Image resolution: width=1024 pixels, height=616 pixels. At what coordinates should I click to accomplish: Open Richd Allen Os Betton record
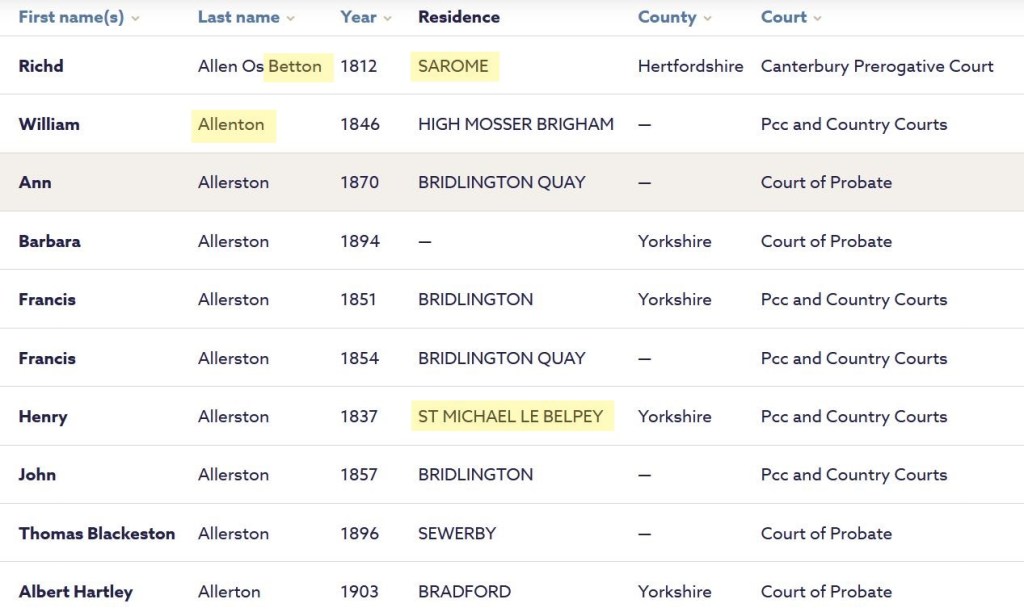(41, 66)
